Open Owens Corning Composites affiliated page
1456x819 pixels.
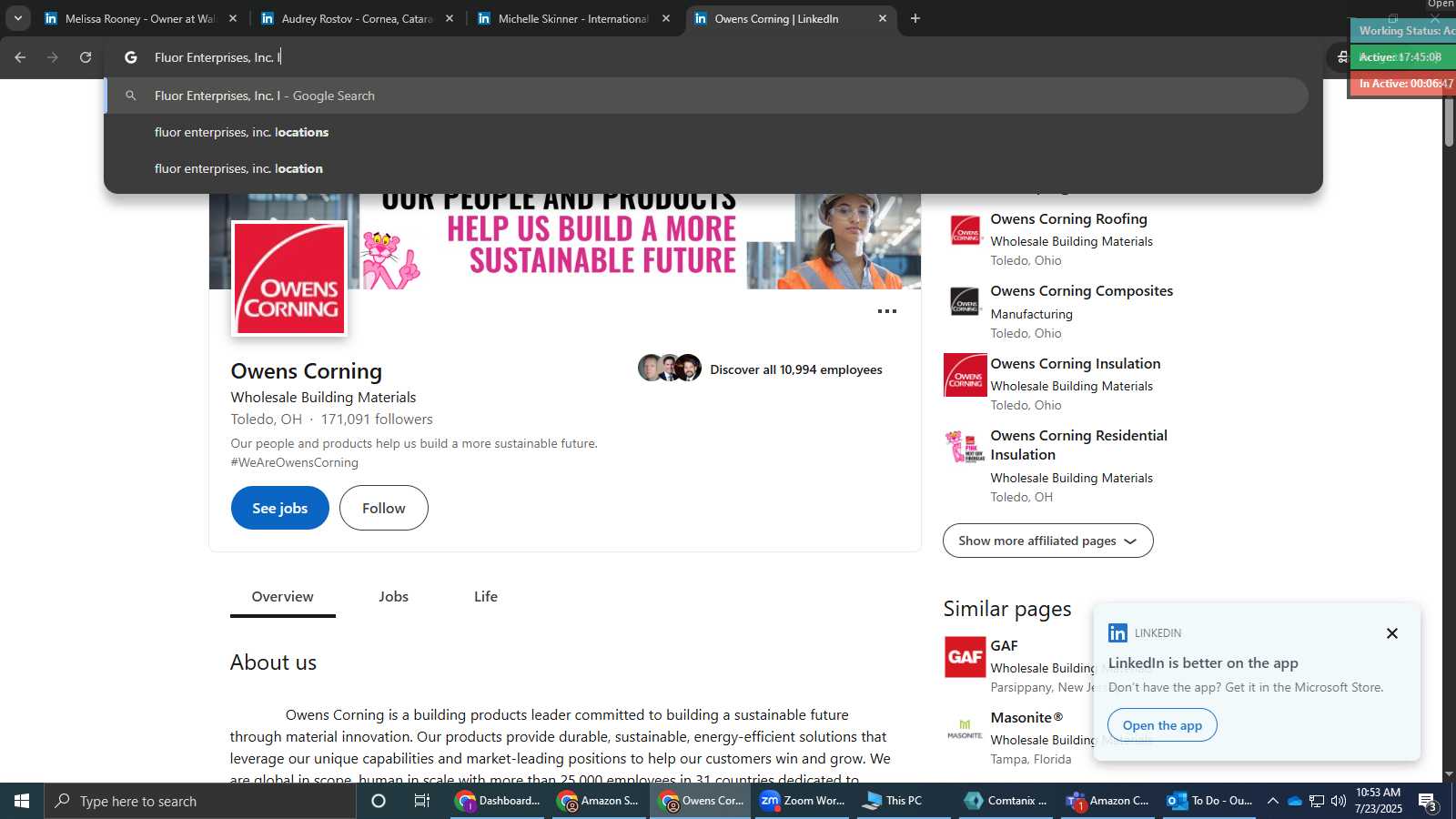click(x=1081, y=291)
